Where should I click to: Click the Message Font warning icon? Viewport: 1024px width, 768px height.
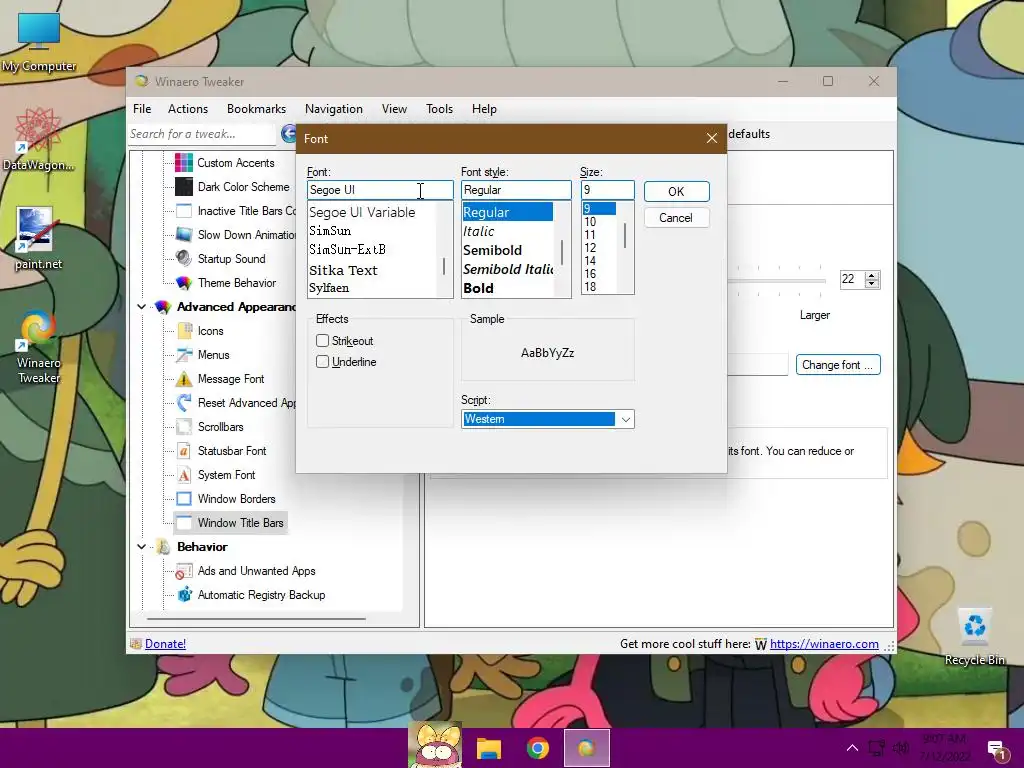(184, 379)
